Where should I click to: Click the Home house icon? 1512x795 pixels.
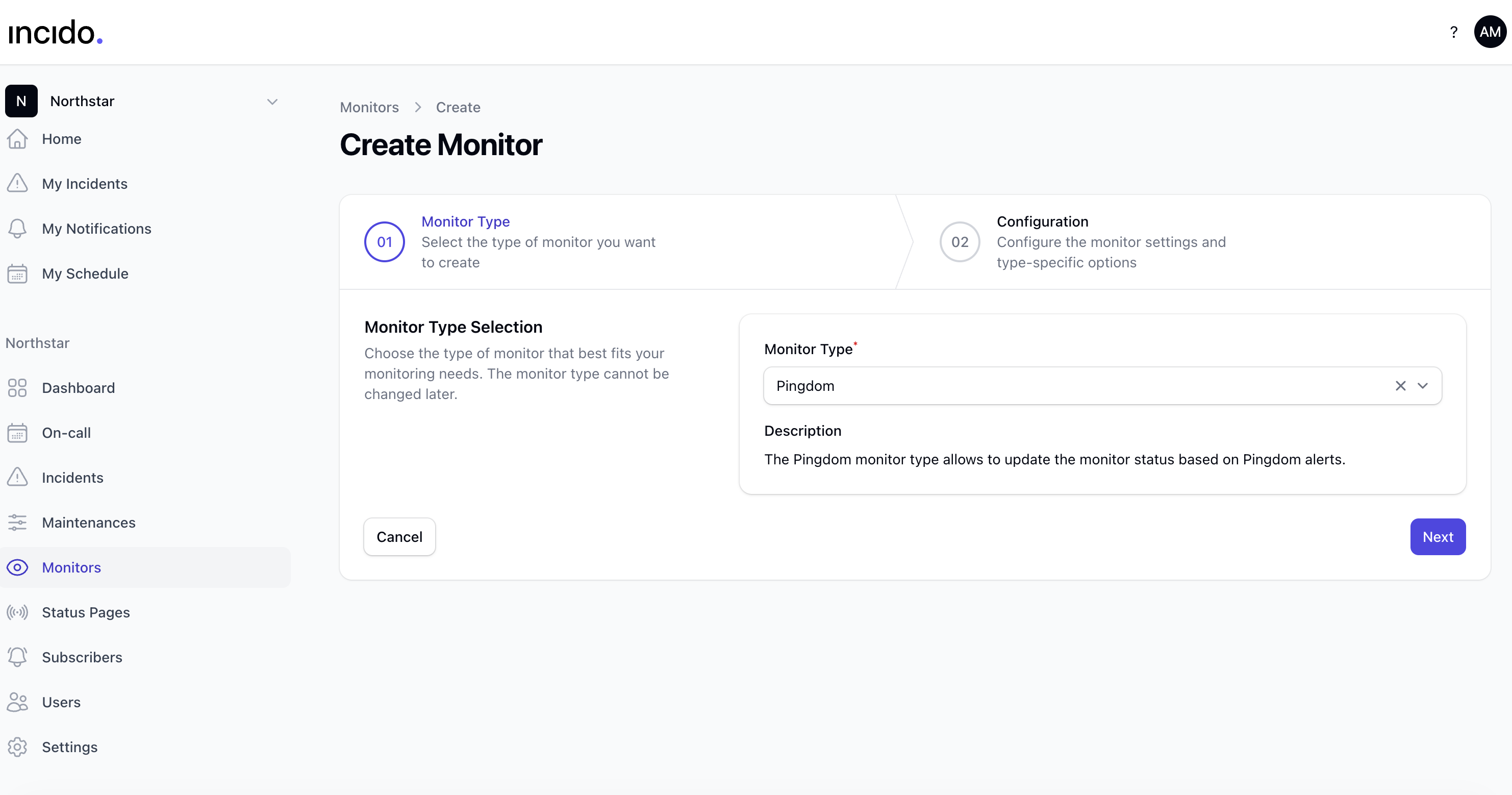(x=18, y=139)
